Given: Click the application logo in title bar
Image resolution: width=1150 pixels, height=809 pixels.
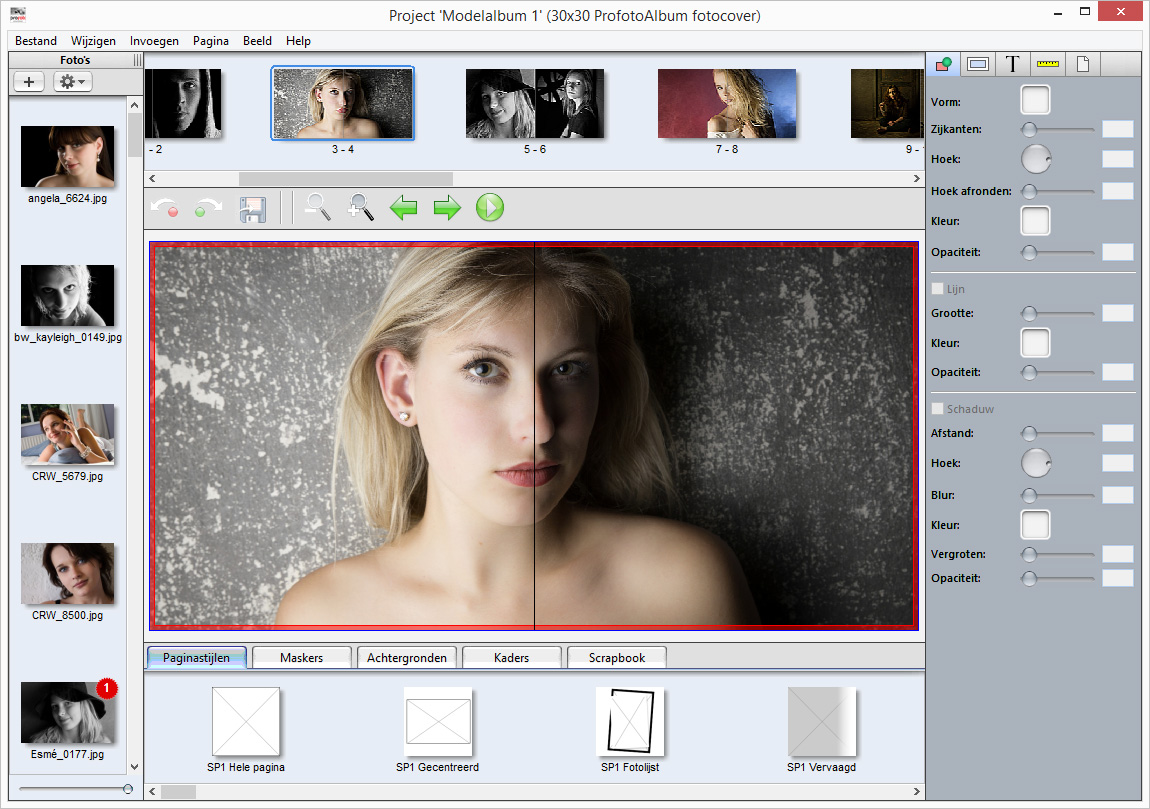Looking at the screenshot, I should 18,15.
